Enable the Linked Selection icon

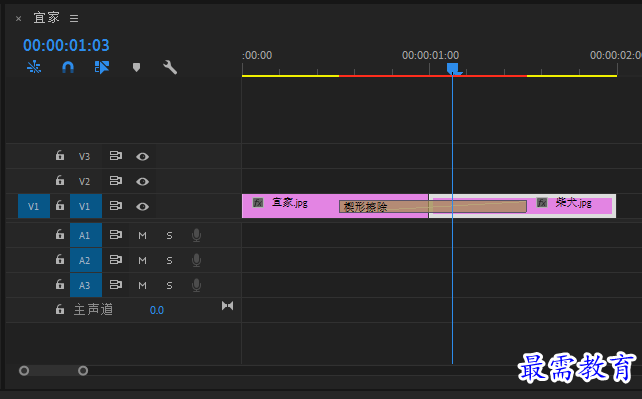(102, 67)
